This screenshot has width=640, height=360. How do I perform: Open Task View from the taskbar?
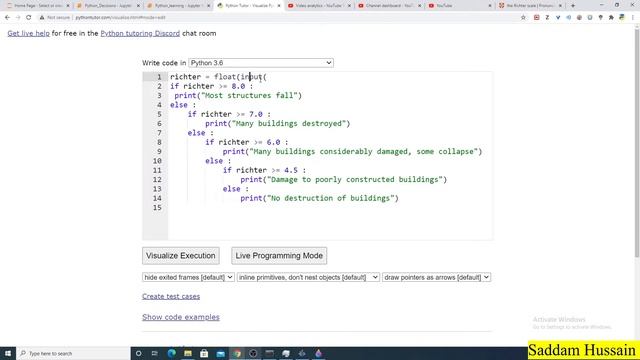click(x=155, y=353)
